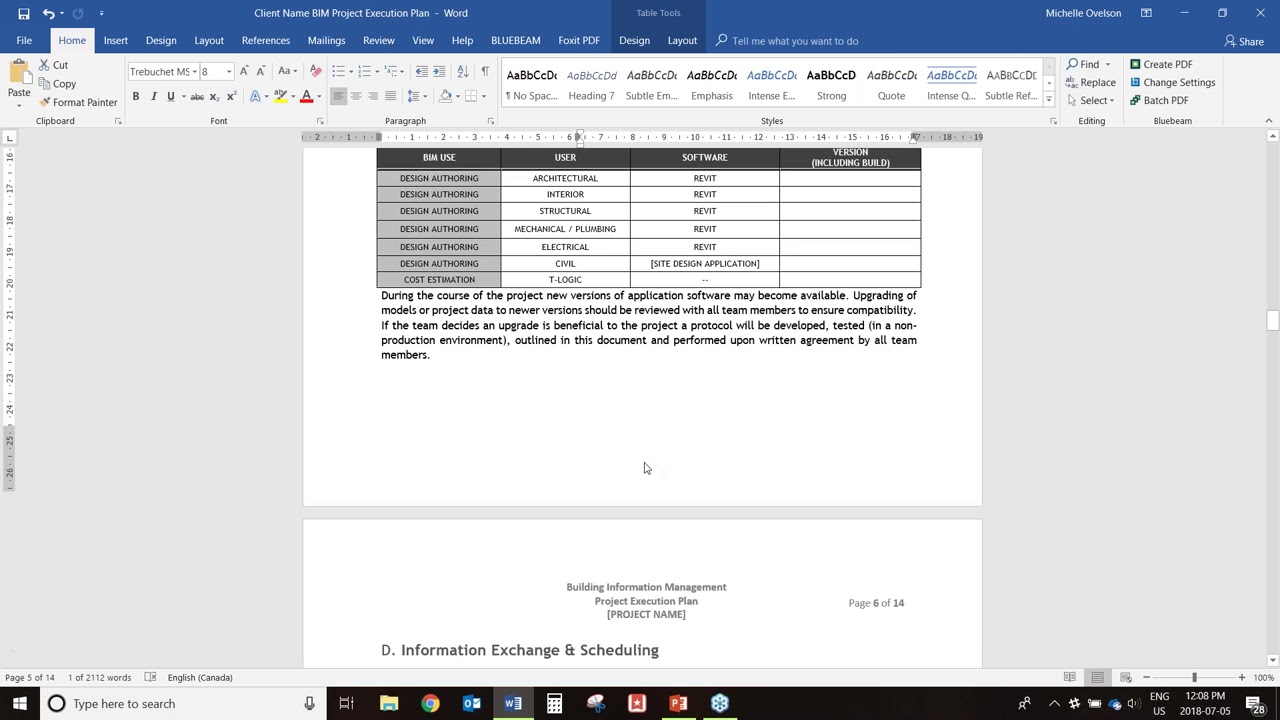Clear all formatting with eraser icon
The image size is (1280, 720).
click(316, 71)
